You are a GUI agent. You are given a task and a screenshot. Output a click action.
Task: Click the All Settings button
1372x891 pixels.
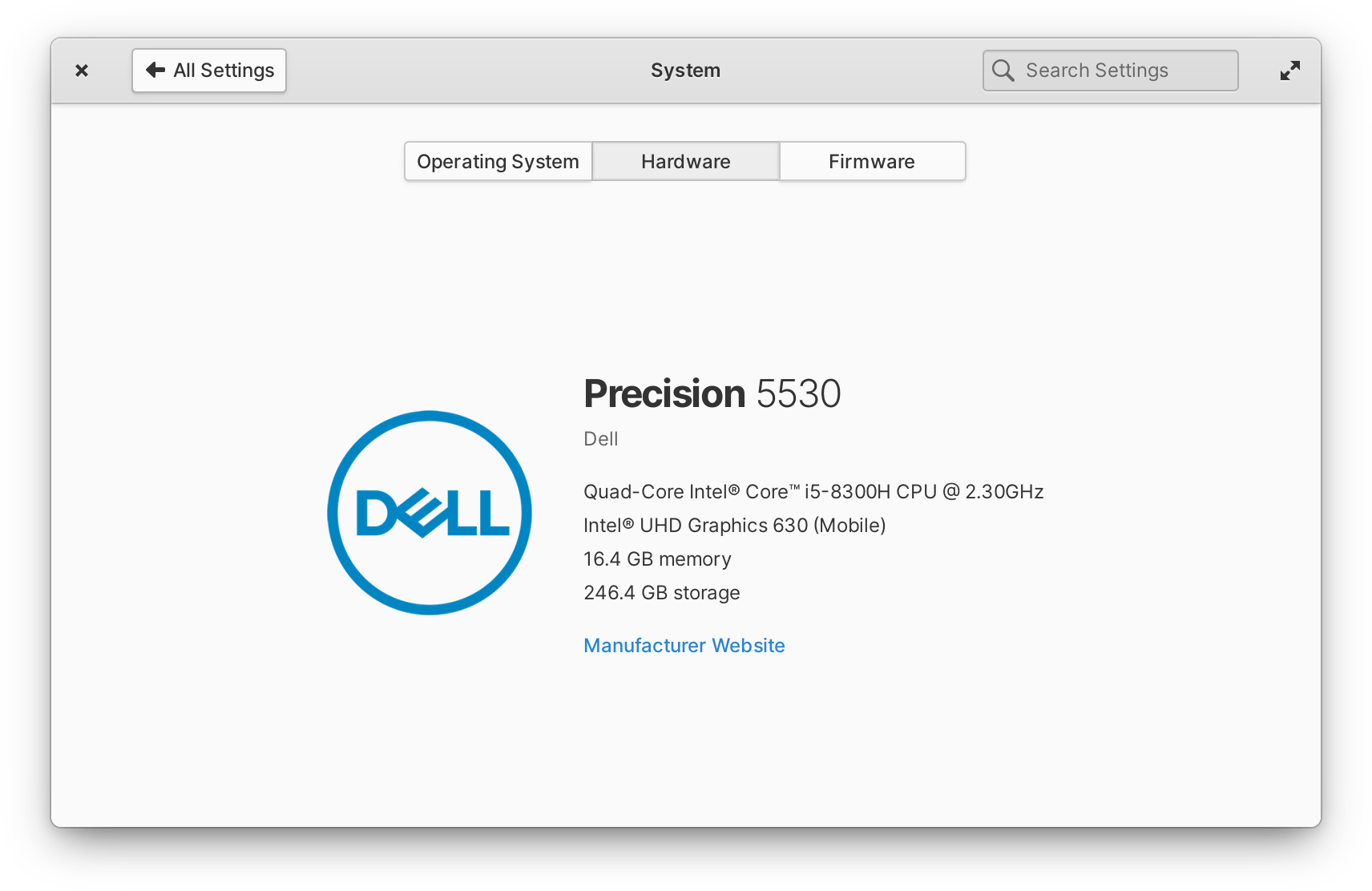pos(208,71)
